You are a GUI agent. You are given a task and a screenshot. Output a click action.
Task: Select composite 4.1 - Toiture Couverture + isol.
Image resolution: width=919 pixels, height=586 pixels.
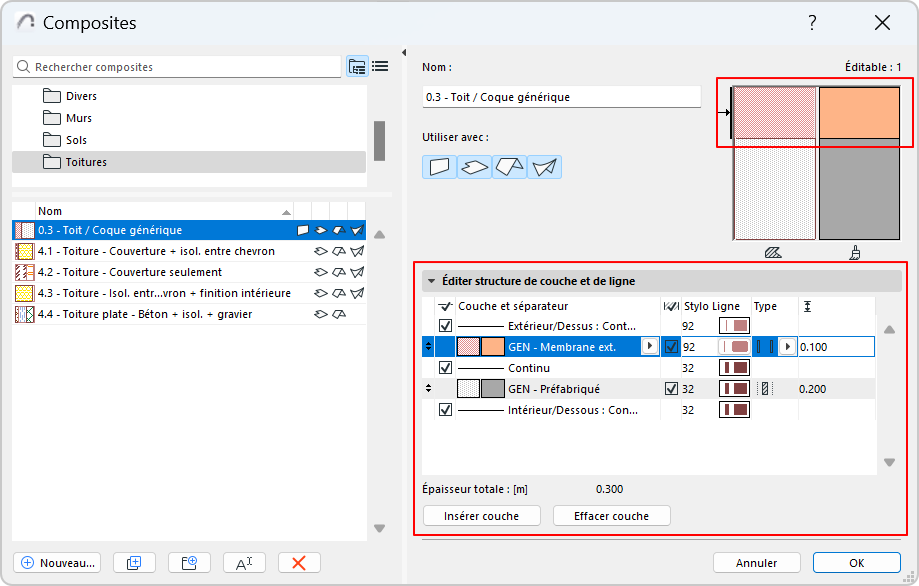[189, 251]
